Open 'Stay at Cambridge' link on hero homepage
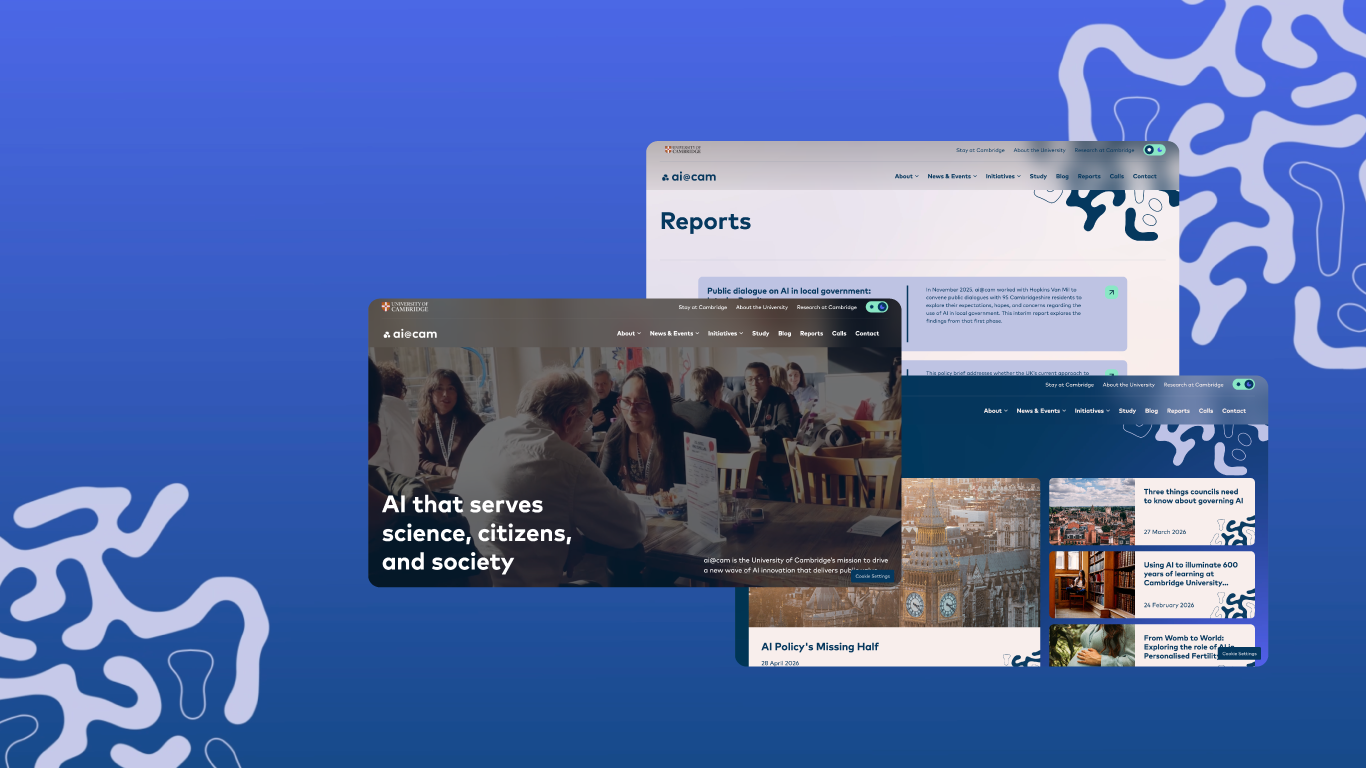Screen dimensions: 1366x768 pyautogui.click(x=703, y=307)
